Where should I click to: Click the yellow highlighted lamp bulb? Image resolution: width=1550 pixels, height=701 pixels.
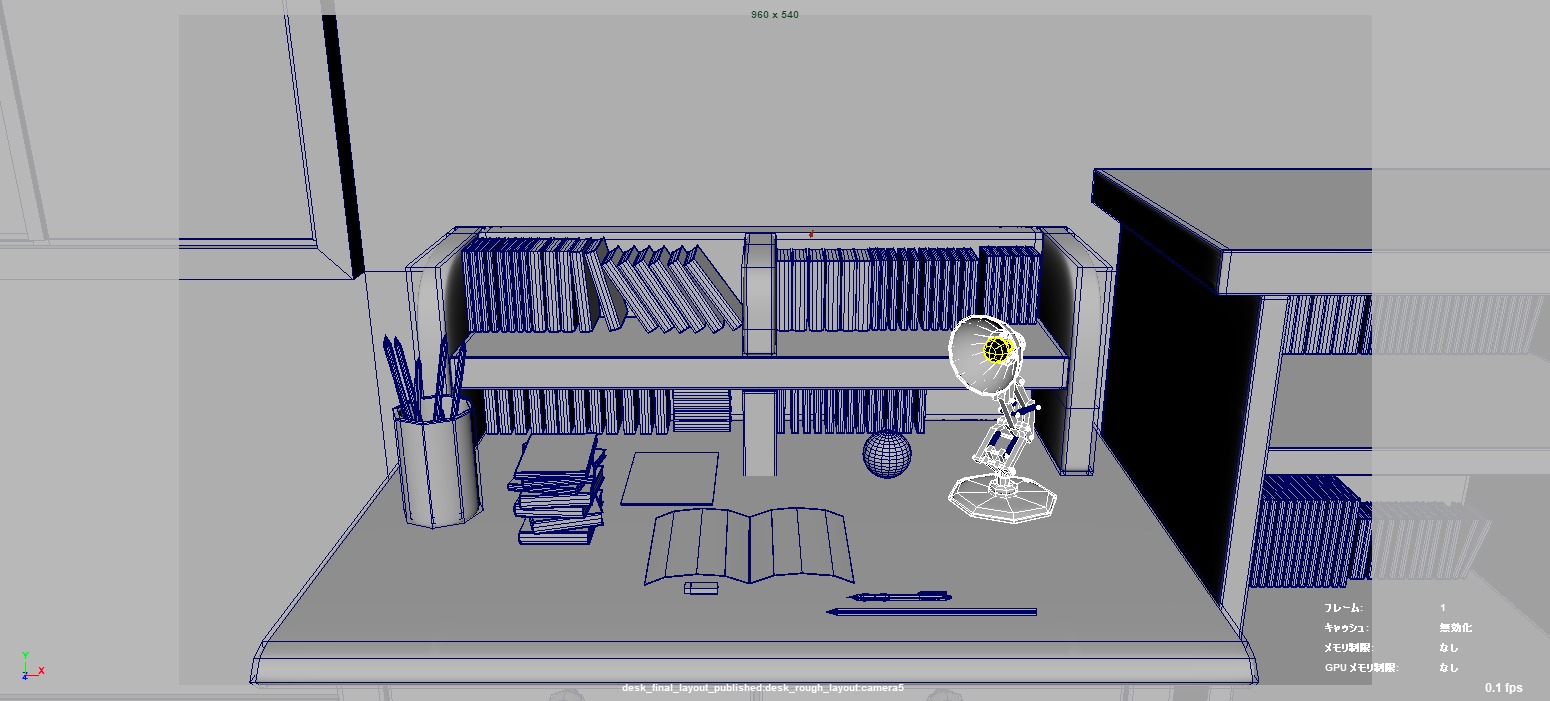997,349
